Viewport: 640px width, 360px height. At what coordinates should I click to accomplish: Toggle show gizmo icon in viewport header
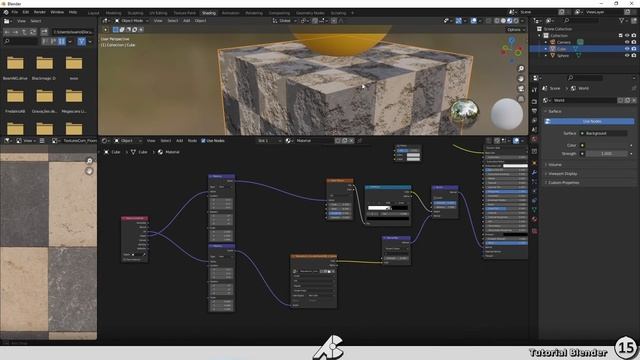pos(459,20)
